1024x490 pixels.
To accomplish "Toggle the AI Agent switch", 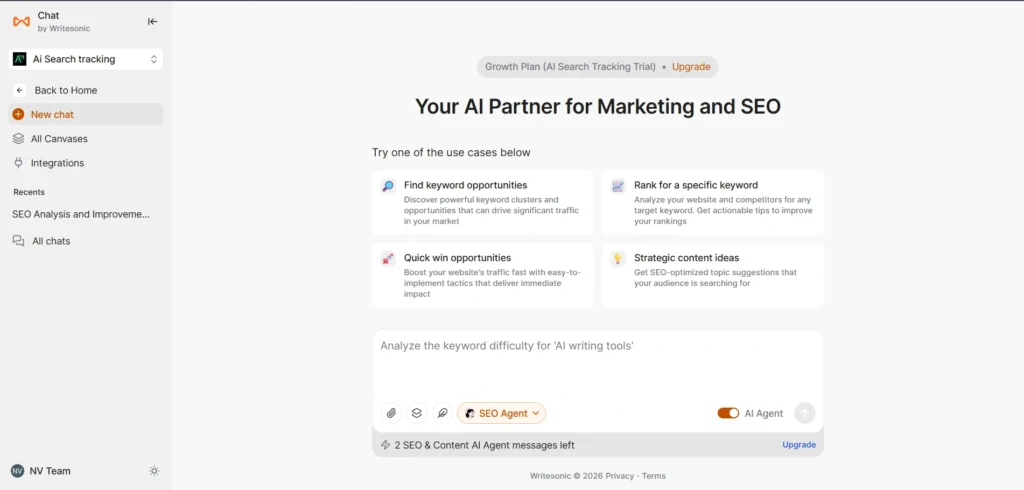I will (728, 413).
